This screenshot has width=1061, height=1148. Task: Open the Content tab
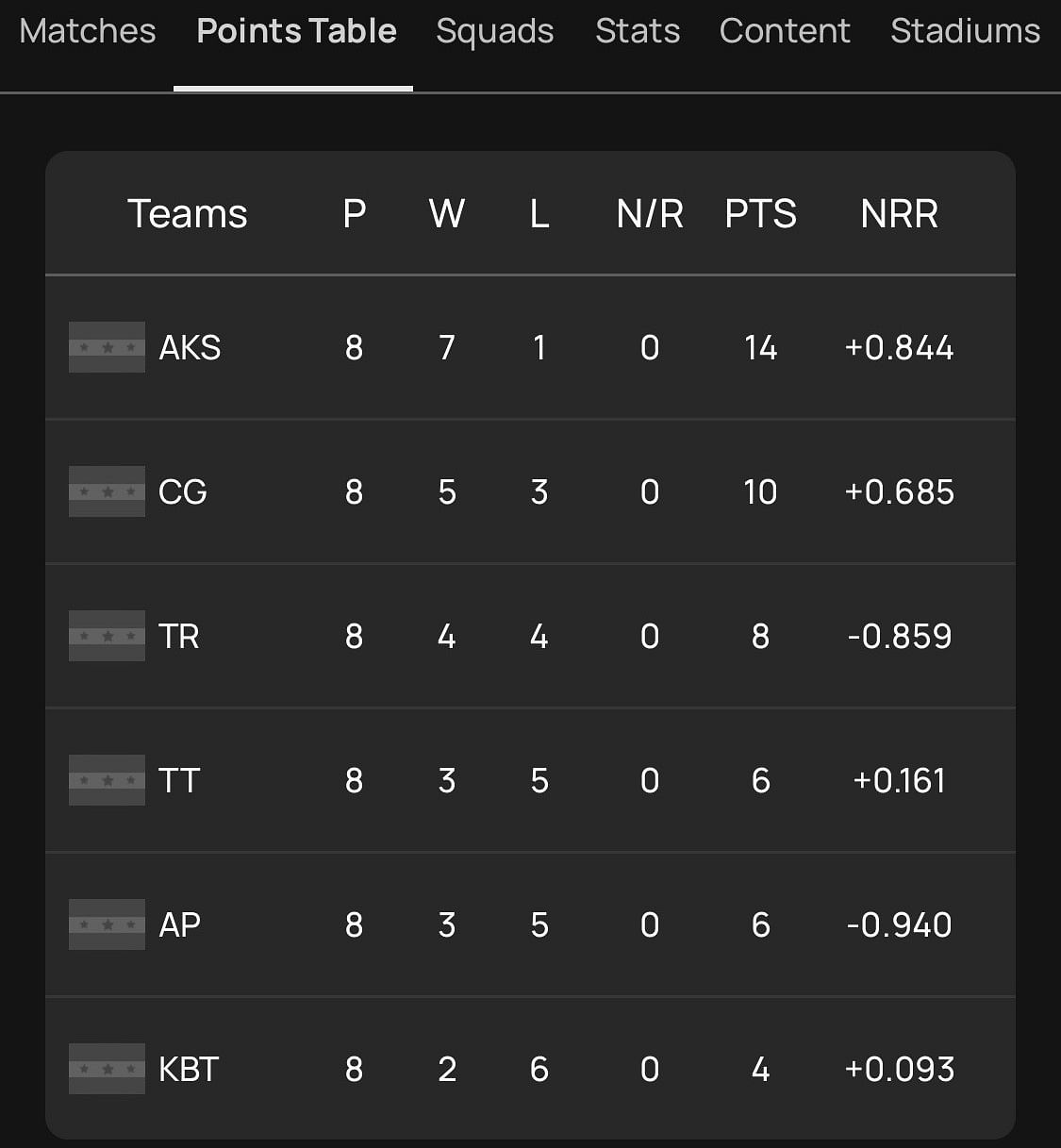pyautogui.click(x=785, y=31)
